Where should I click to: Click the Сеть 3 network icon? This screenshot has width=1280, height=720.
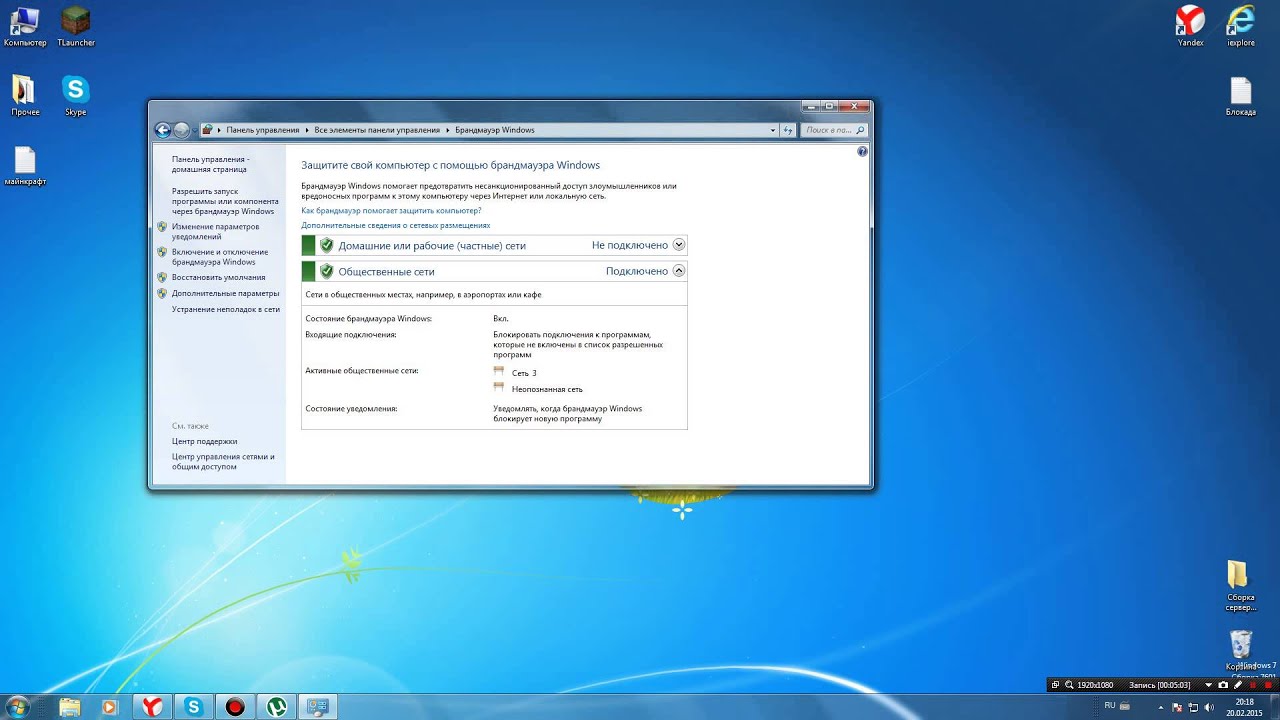499,371
